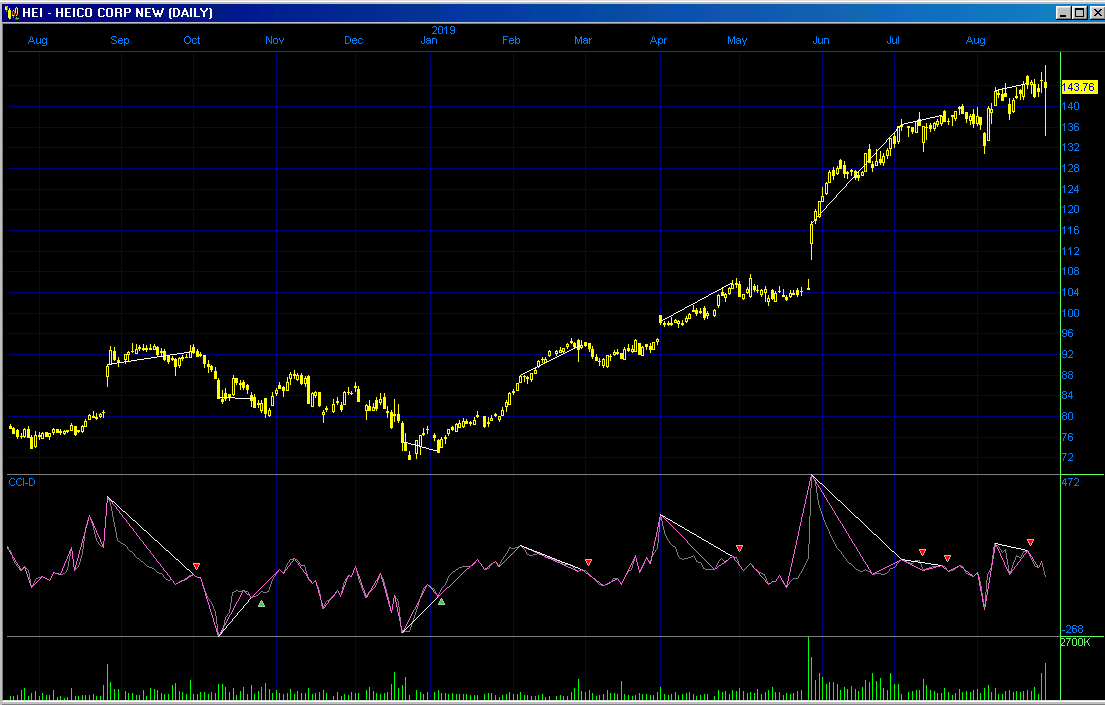The width and height of the screenshot is (1105, 705).
Task: Click the Dec month label
Action: [x=354, y=40]
